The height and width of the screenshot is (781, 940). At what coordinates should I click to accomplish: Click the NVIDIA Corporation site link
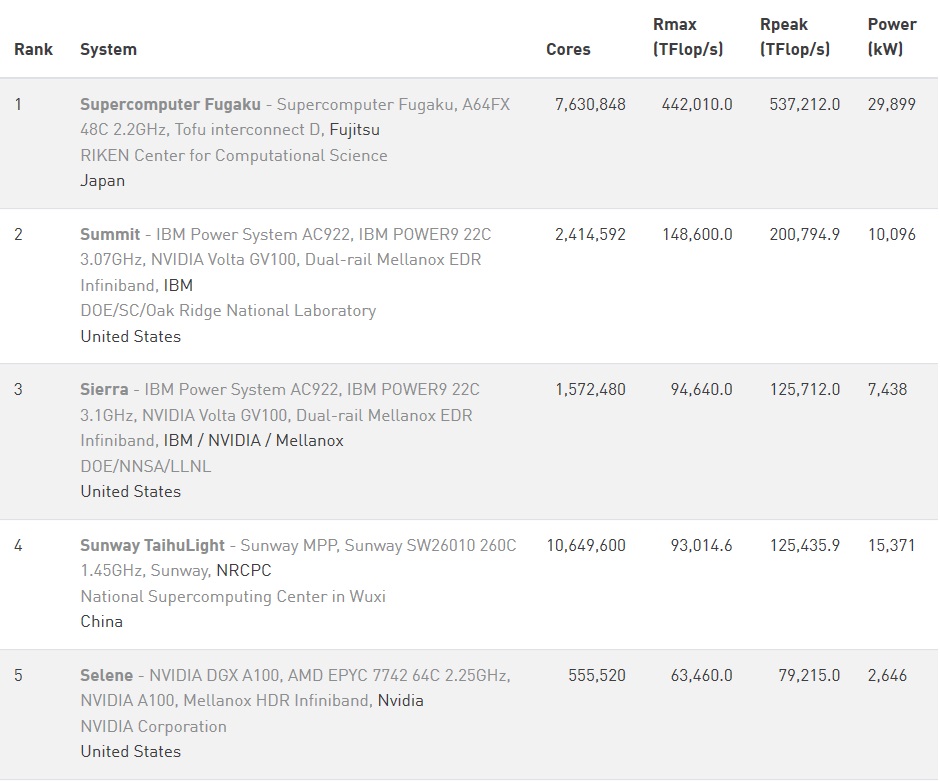pos(153,726)
